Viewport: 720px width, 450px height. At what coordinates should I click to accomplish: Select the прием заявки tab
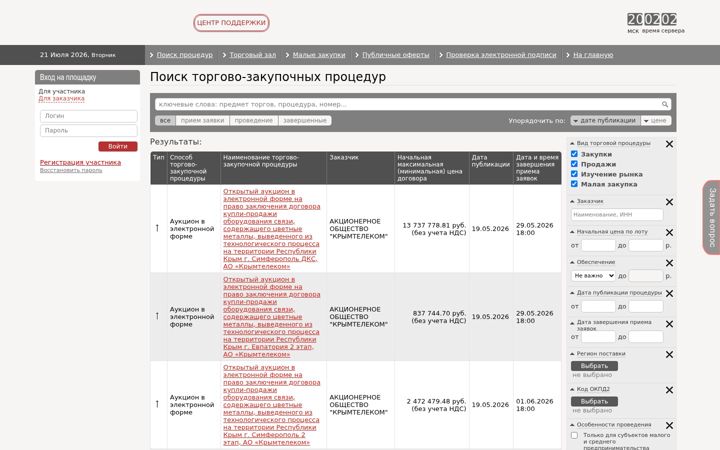(202, 120)
